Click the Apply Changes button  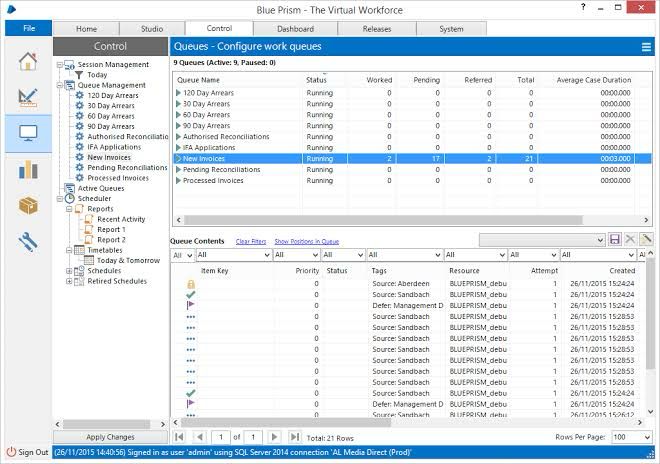110,438
